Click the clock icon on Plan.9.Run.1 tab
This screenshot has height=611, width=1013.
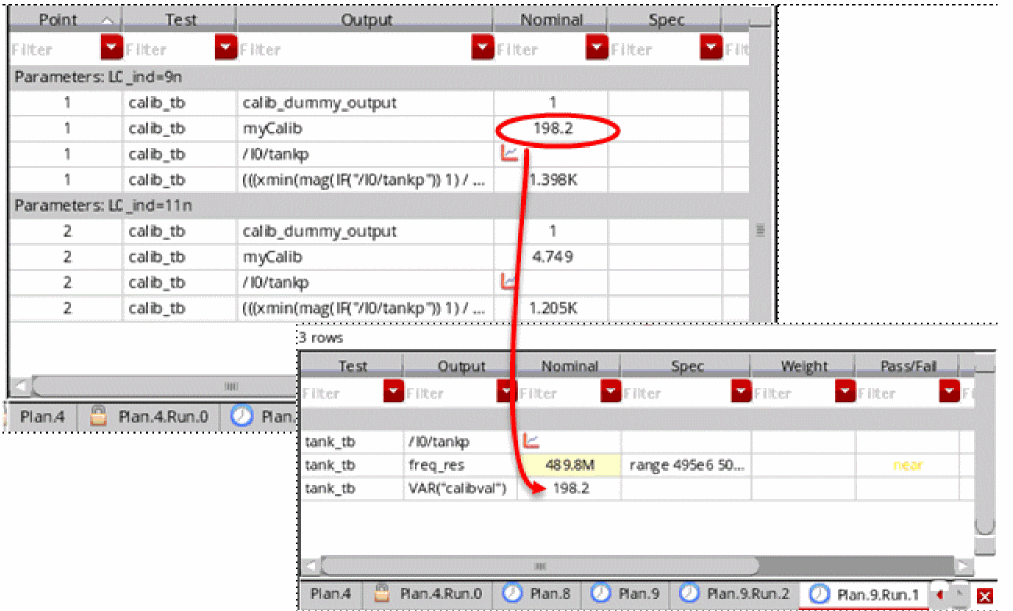pyautogui.click(x=819, y=593)
